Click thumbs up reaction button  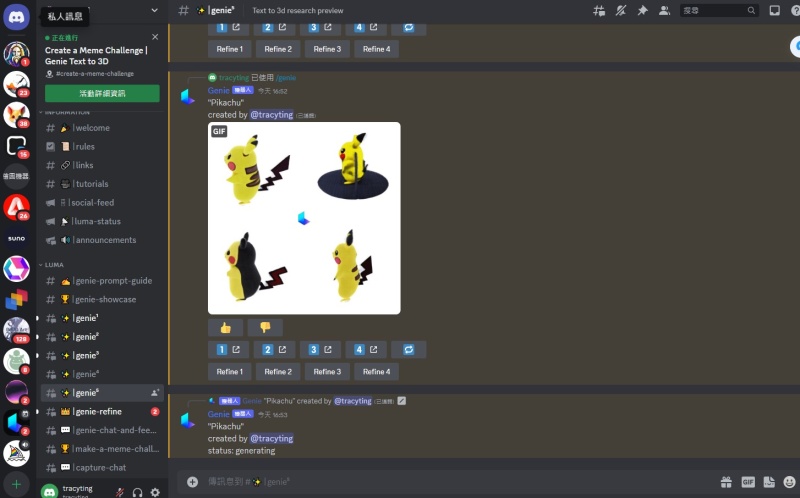pos(226,328)
